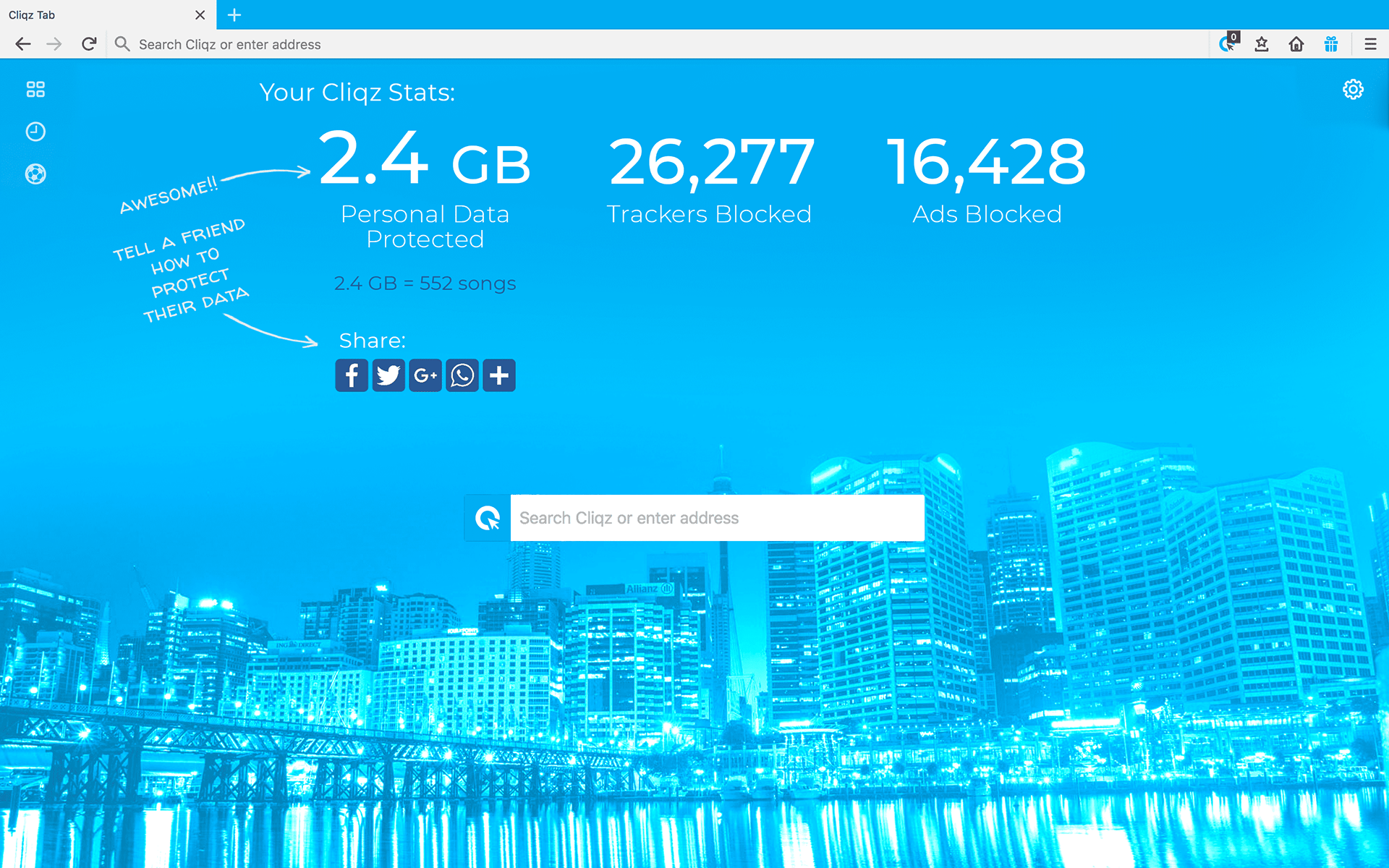The width and height of the screenshot is (1389, 868).
Task: Share stats on Facebook
Action: (352, 375)
